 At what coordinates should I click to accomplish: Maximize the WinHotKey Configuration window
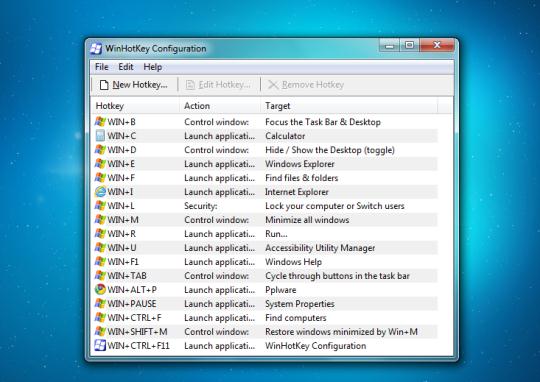click(409, 45)
